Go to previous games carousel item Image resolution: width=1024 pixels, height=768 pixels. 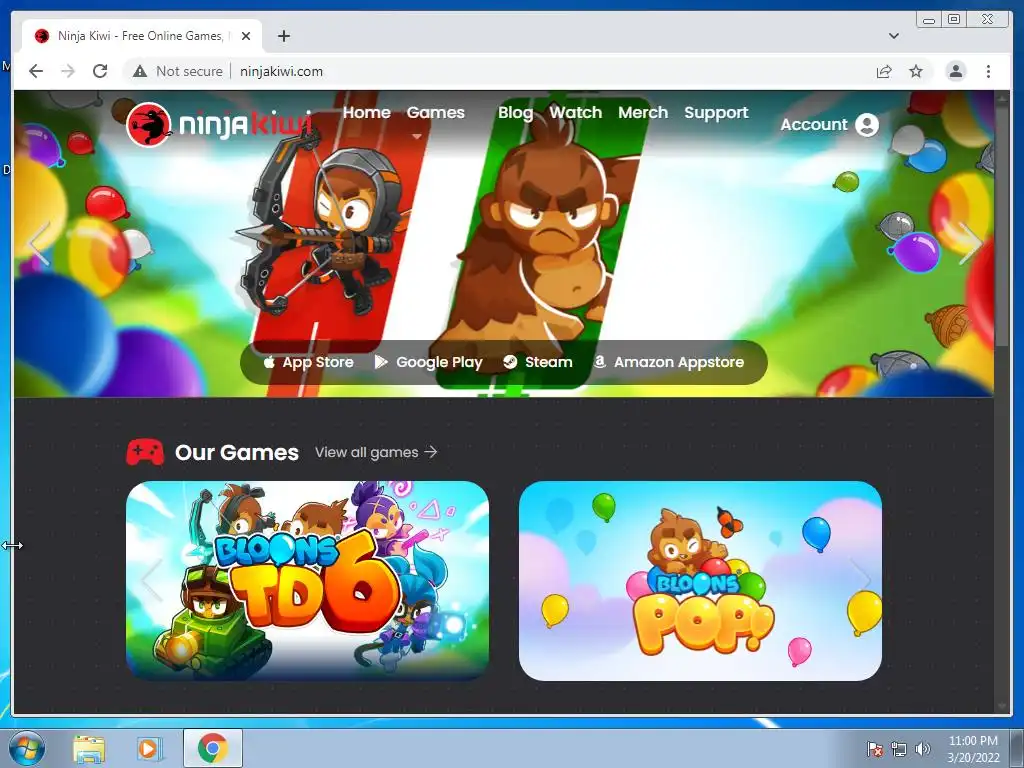coord(151,580)
